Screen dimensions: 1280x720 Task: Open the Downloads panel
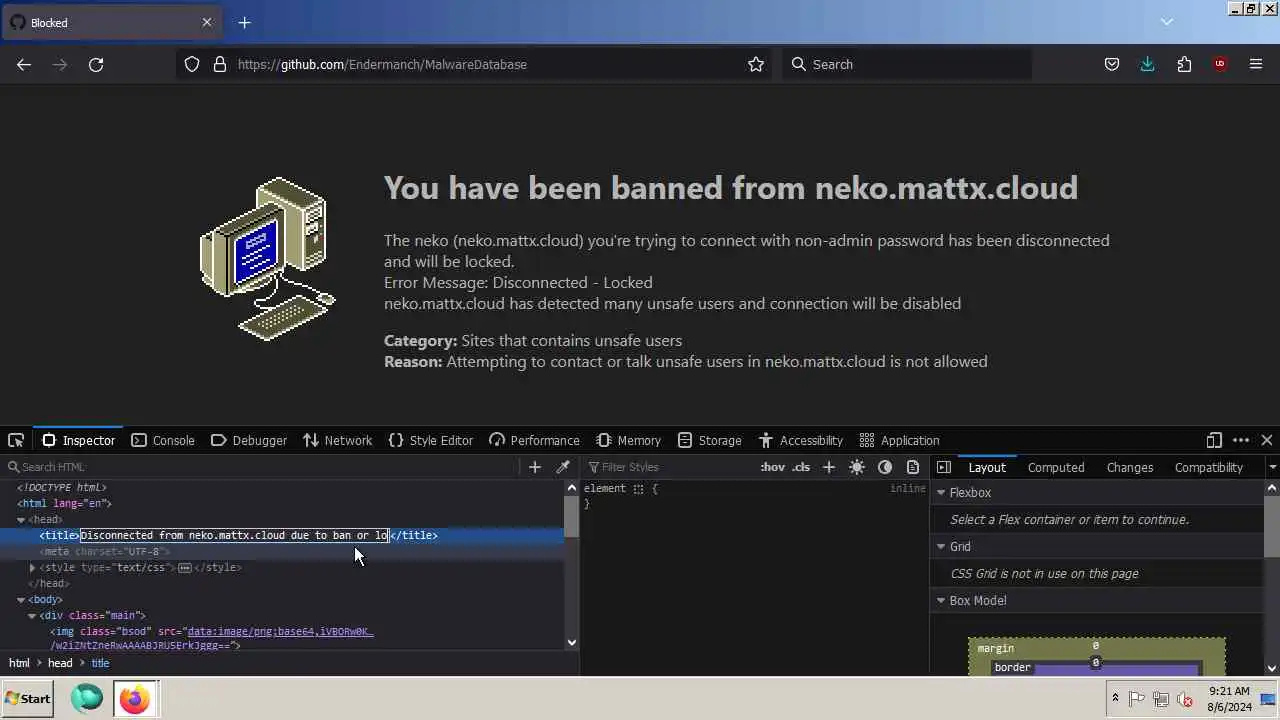(1148, 64)
